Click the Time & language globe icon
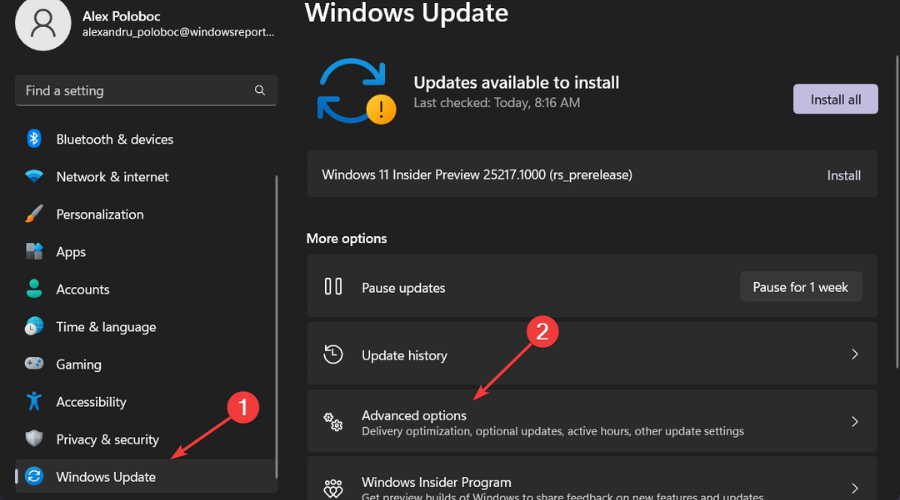This screenshot has height=500, width=900. point(34,326)
